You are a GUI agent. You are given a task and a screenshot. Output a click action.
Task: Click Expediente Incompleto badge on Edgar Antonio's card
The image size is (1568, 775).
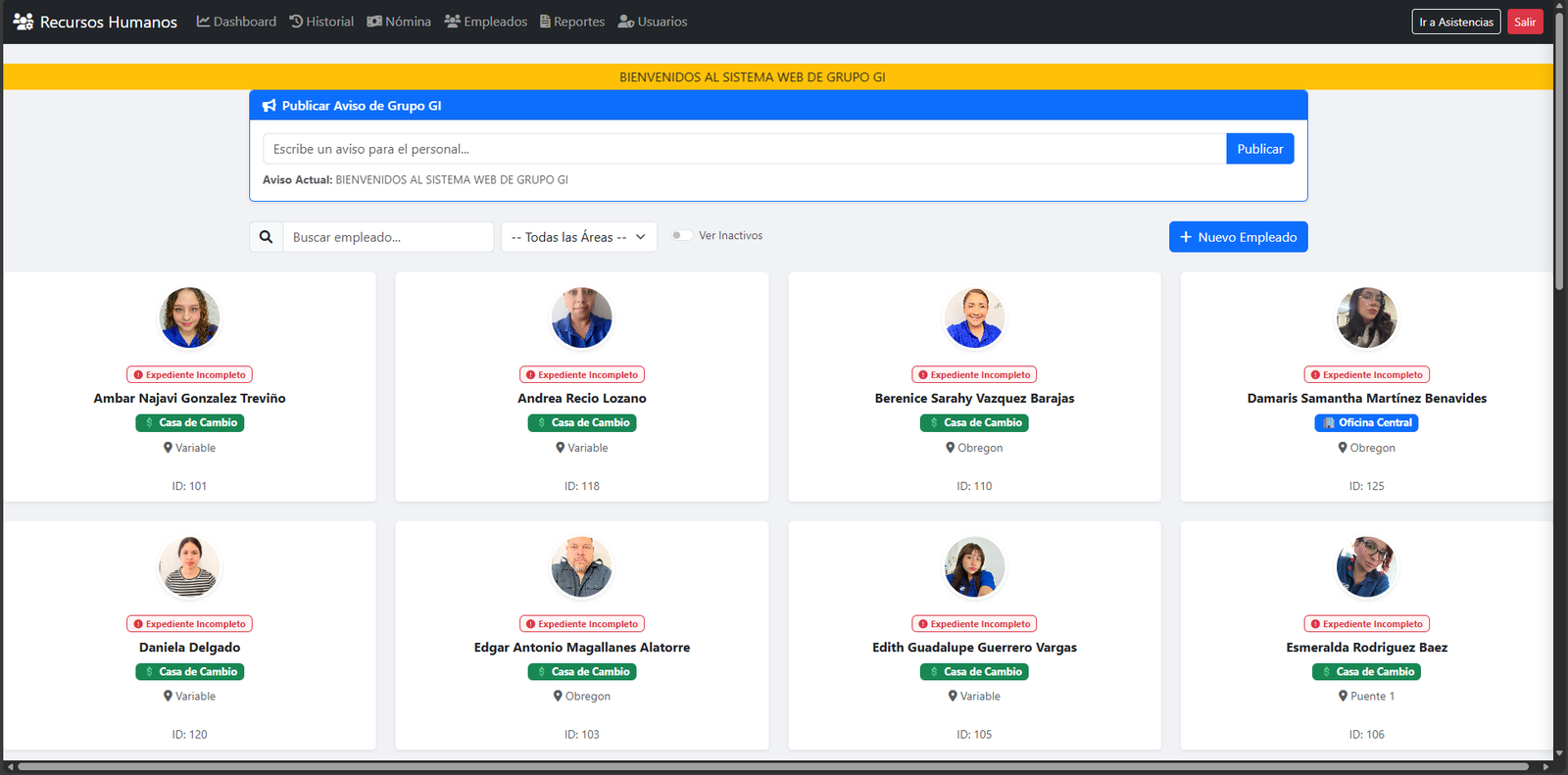point(582,623)
